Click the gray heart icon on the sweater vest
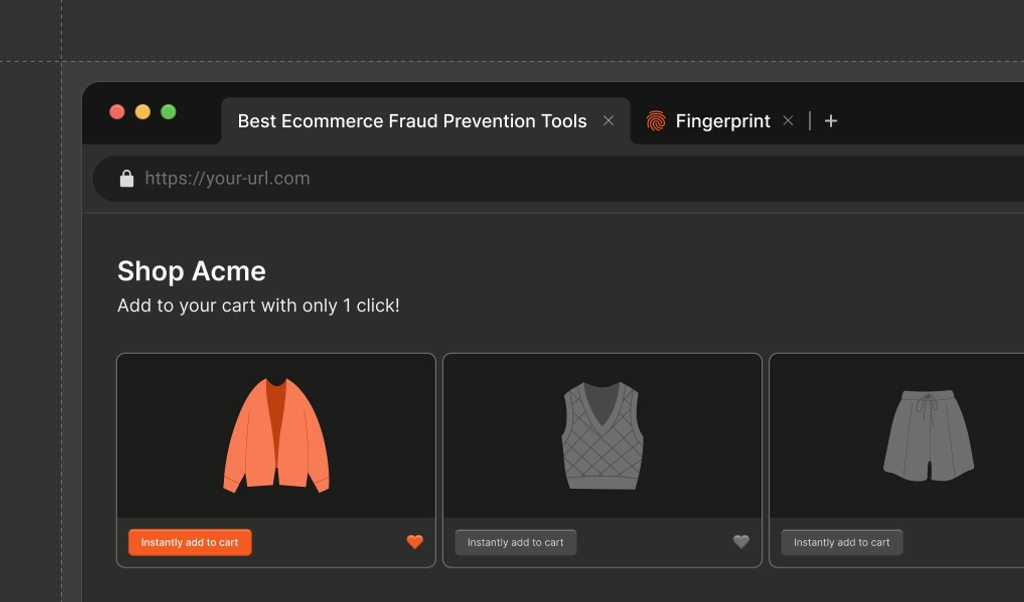 tap(740, 541)
